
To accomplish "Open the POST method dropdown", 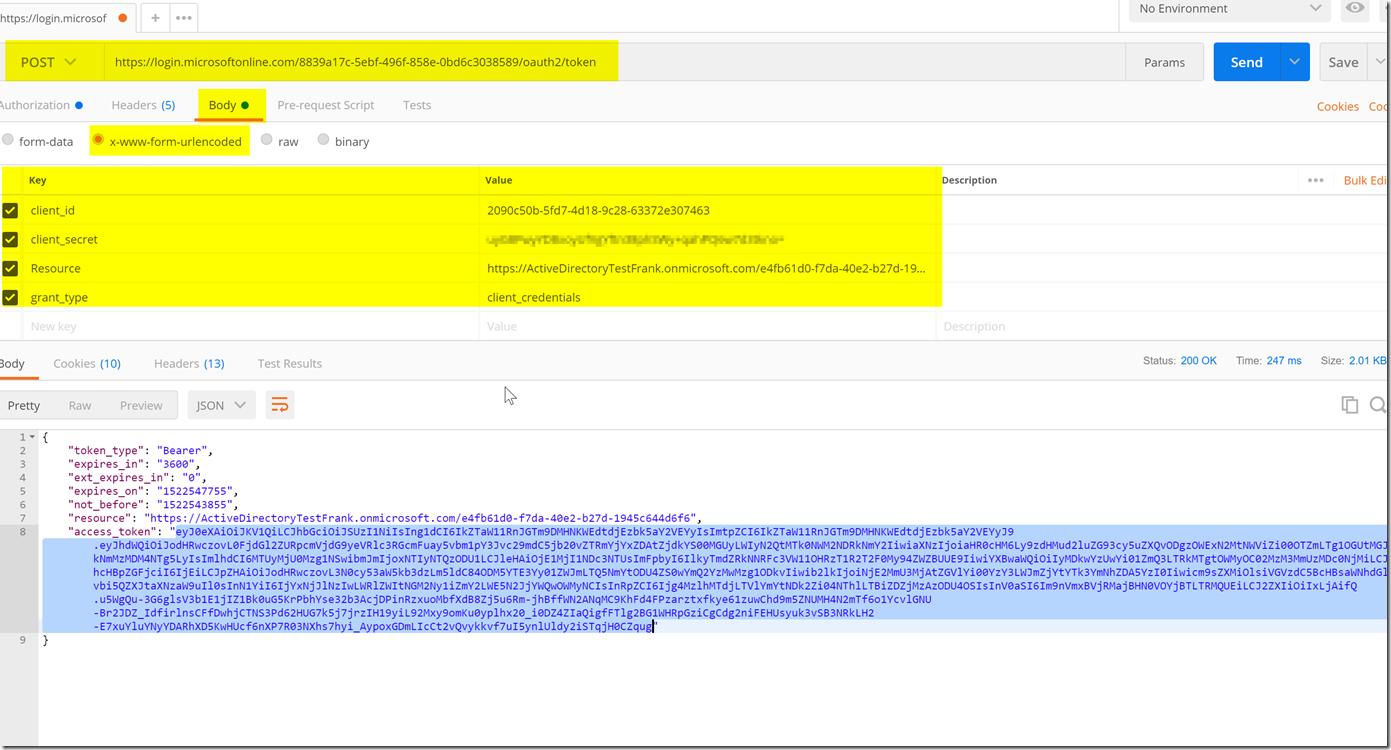I will point(50,62).
